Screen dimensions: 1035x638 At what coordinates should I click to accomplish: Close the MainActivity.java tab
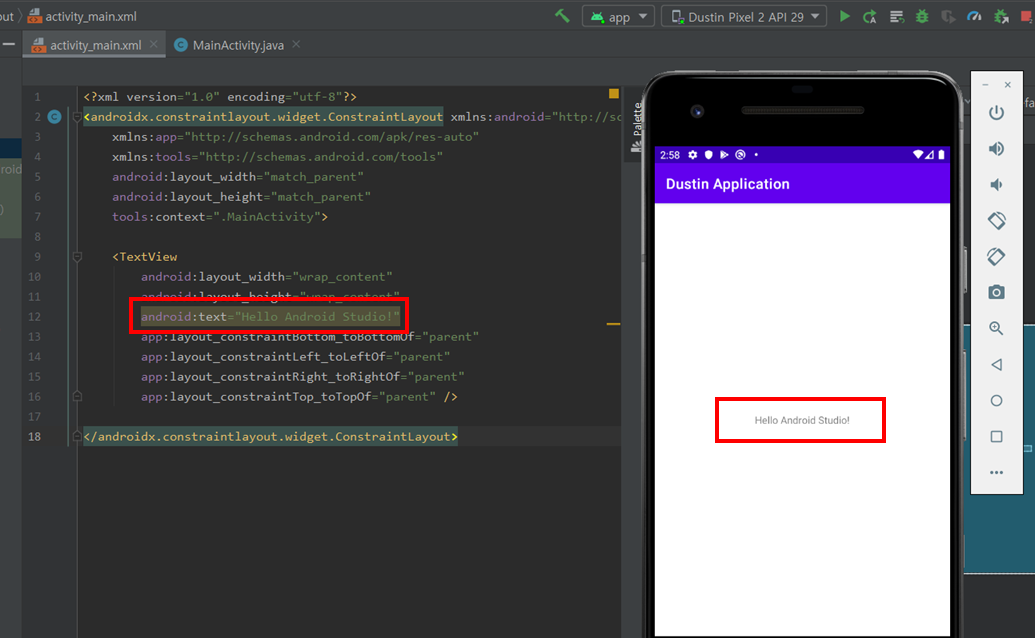296,44
